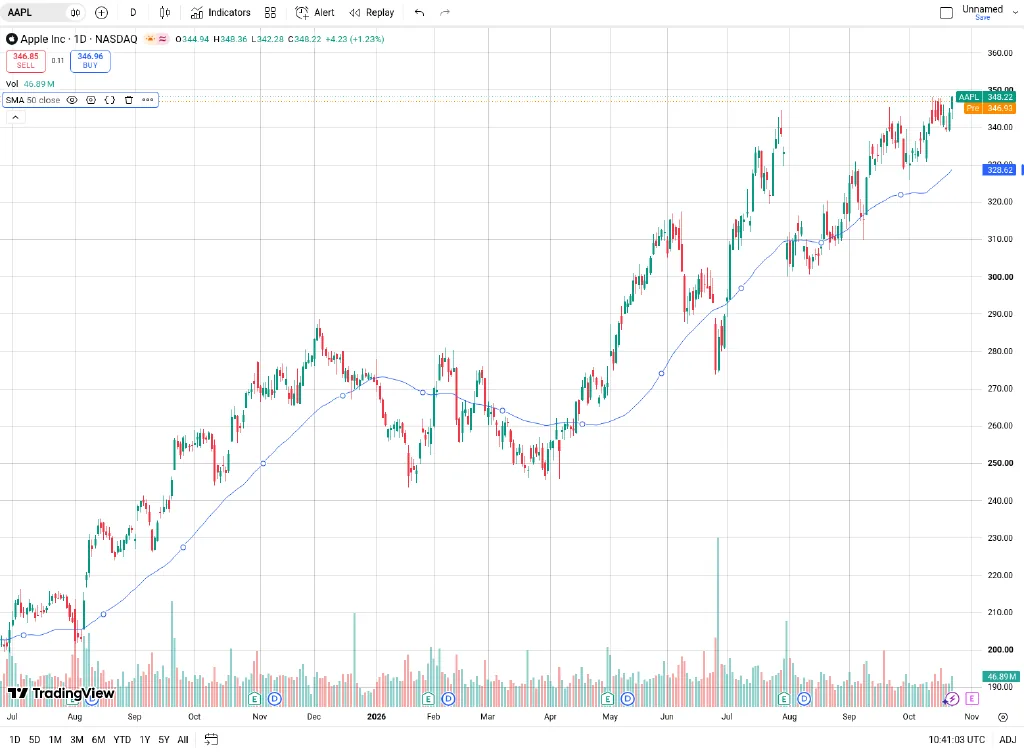
Task: Click the 346.85 SELL button
Action: 25,61
